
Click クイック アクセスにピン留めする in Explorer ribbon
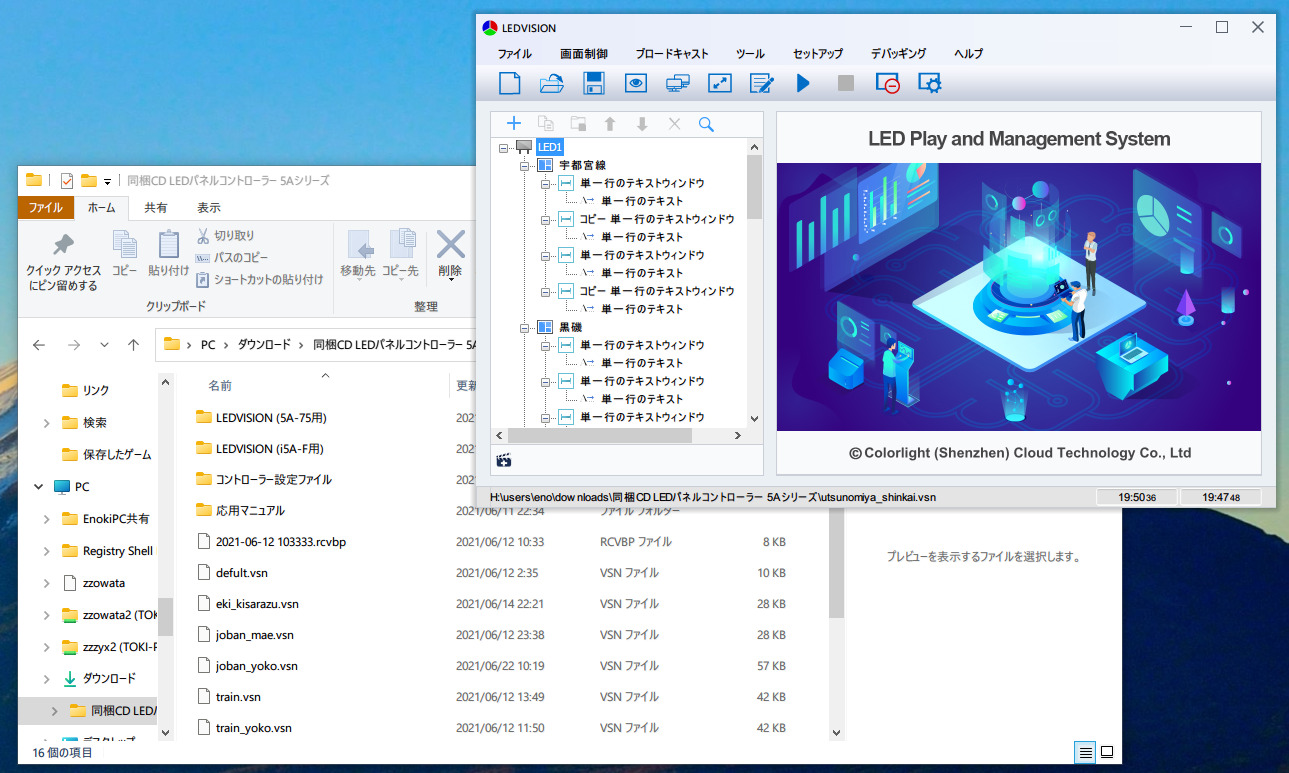pos(64,261)
